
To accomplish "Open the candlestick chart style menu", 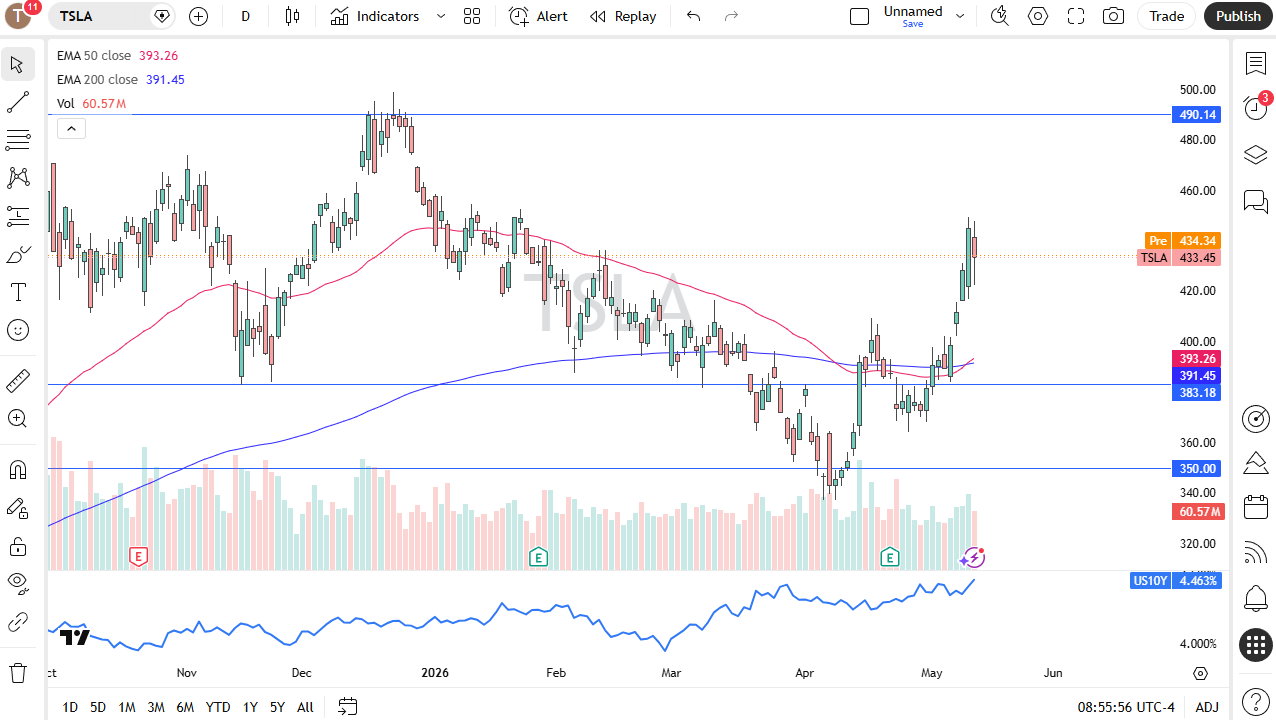I will pos(292,16).
